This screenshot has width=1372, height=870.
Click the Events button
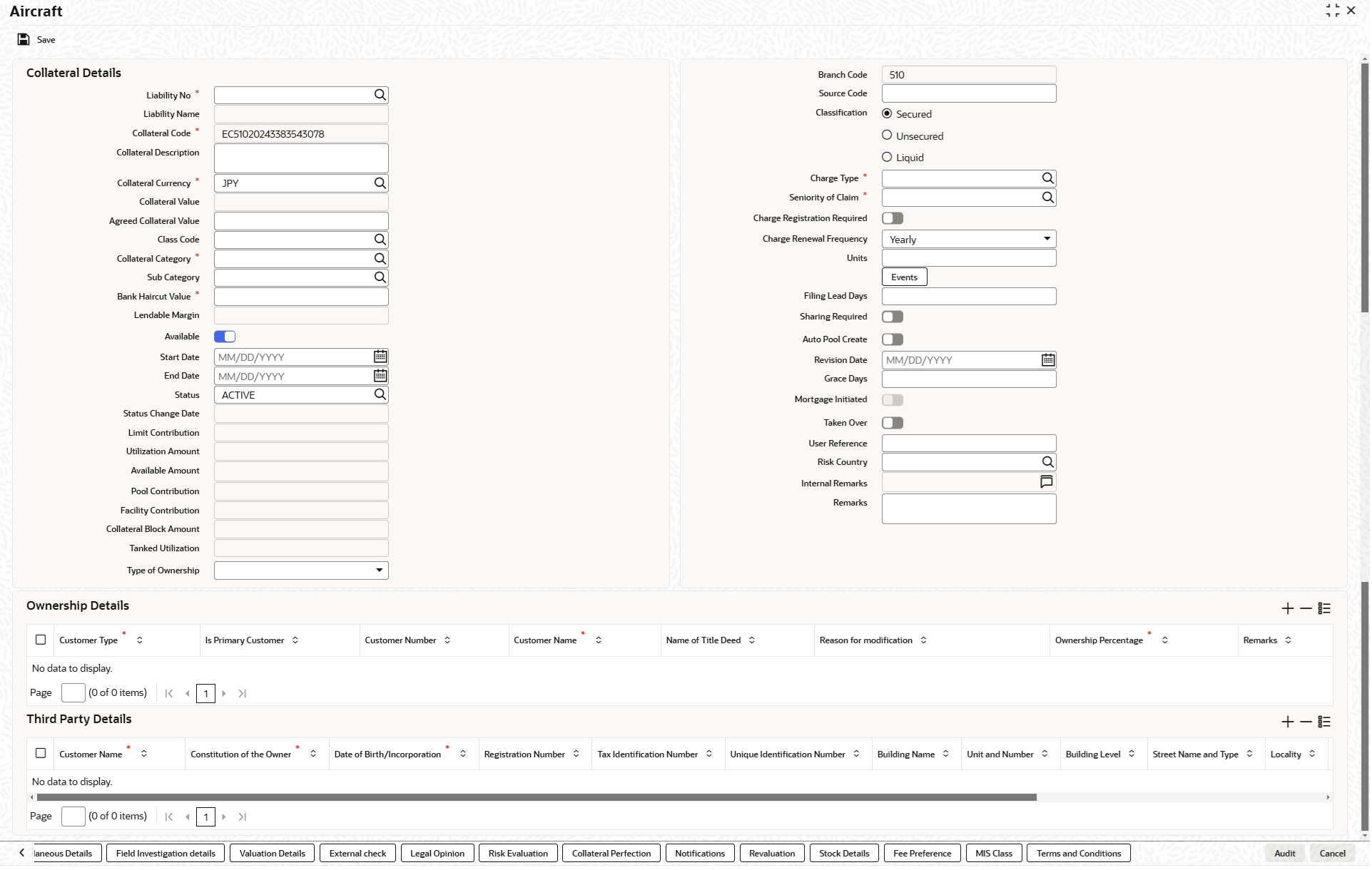[905, 278]
